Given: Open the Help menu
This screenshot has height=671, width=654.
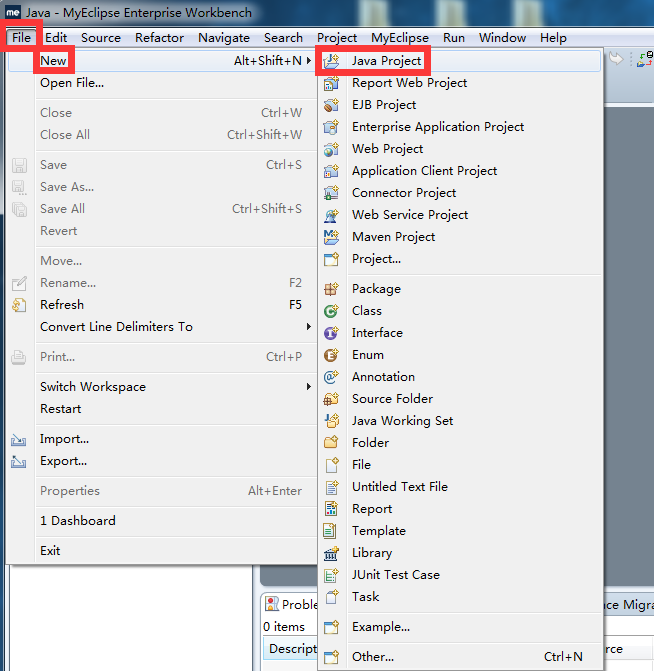Looking at the screenshot, I should [553, 38].
